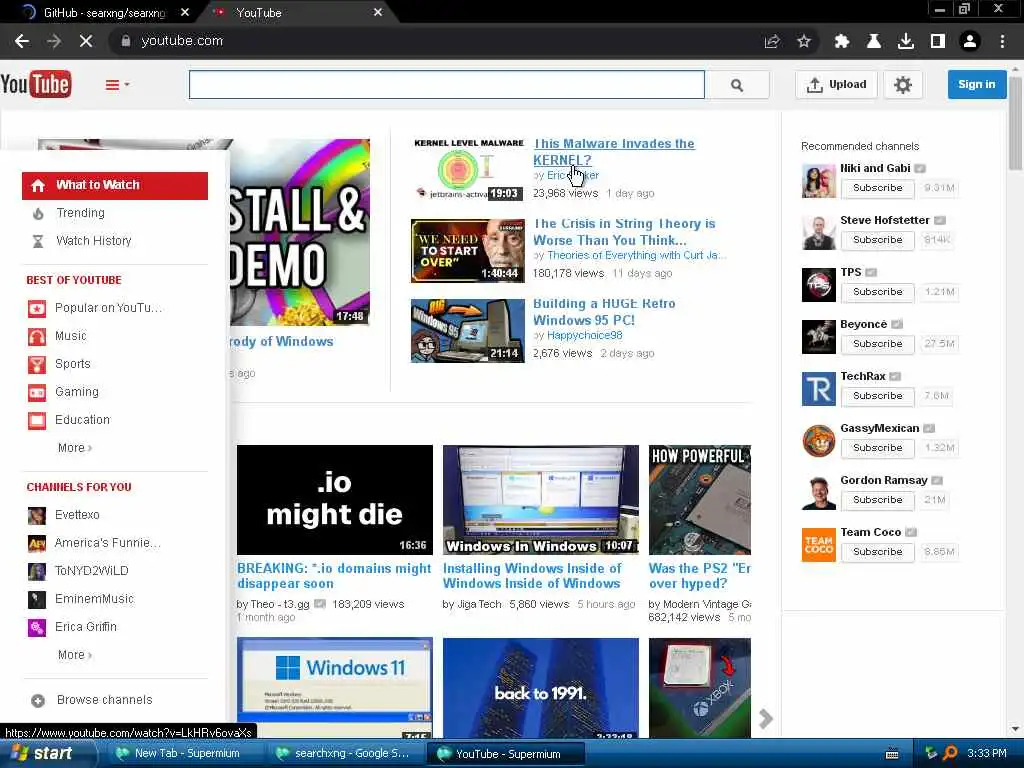Image resolution: width=1024 pixels, height=768 pixels.
Task: Subscribe to Beyoncé channel
Action: coord(877,344)
